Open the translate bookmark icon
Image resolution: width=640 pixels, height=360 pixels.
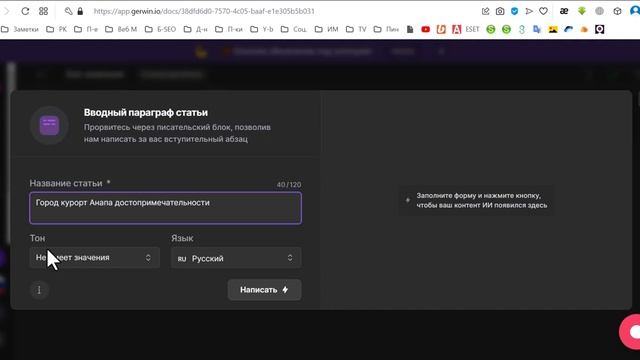537,29
